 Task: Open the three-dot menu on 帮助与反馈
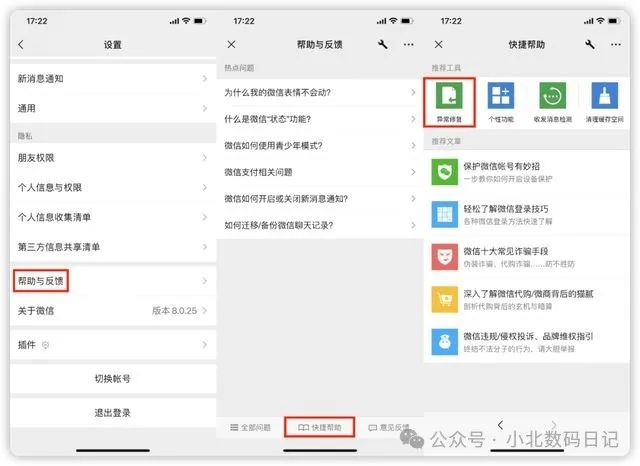pos(409,44)
